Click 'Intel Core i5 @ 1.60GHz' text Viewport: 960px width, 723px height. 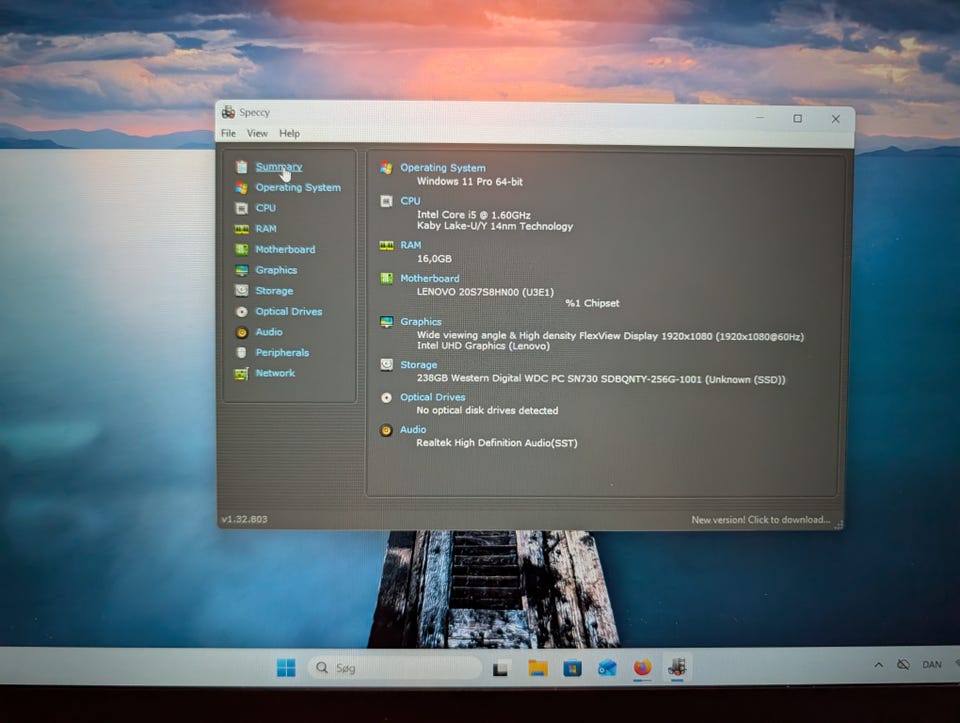pos(474,215)
